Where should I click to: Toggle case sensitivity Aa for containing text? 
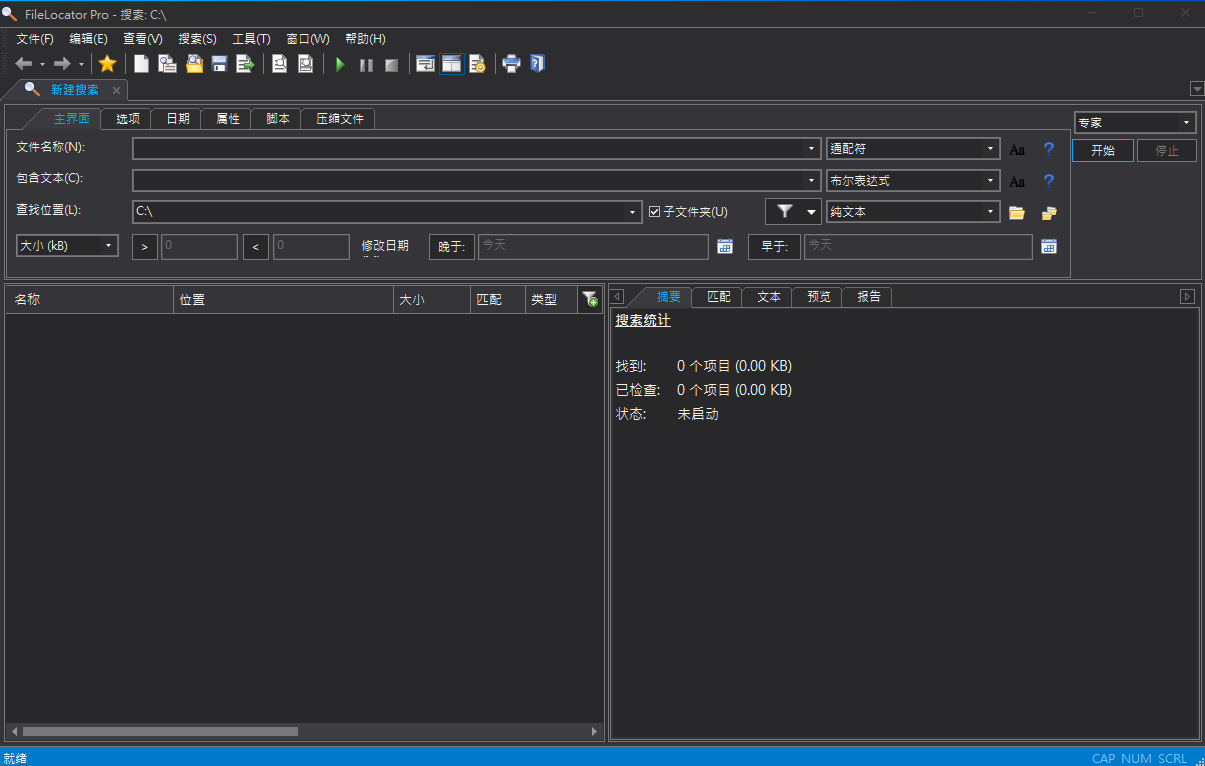pos(1017,182)
